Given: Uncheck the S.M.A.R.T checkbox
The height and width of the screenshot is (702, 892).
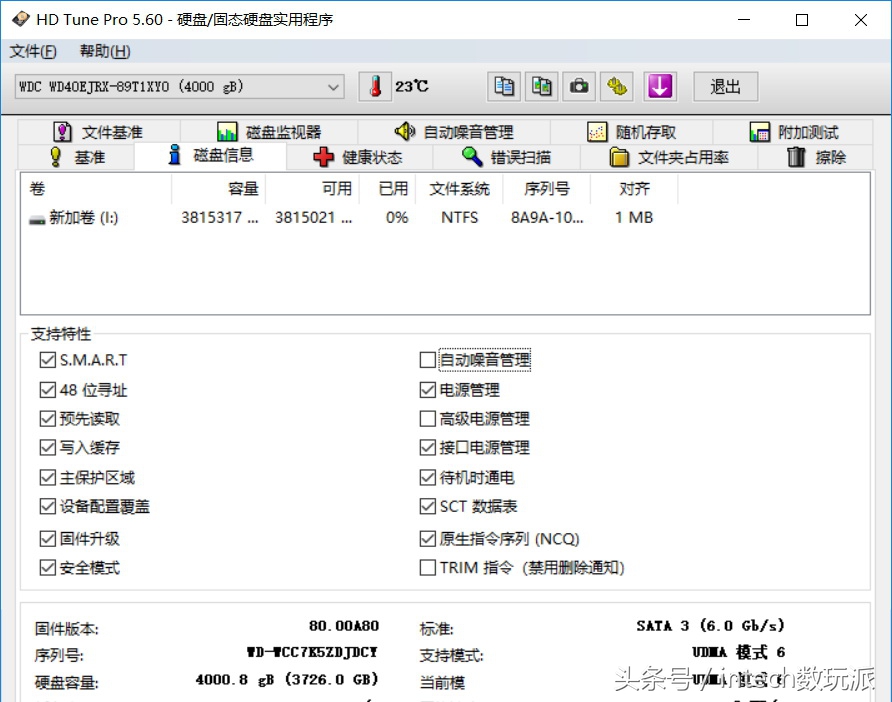Looking at the screenshot, I should (47, 360).
